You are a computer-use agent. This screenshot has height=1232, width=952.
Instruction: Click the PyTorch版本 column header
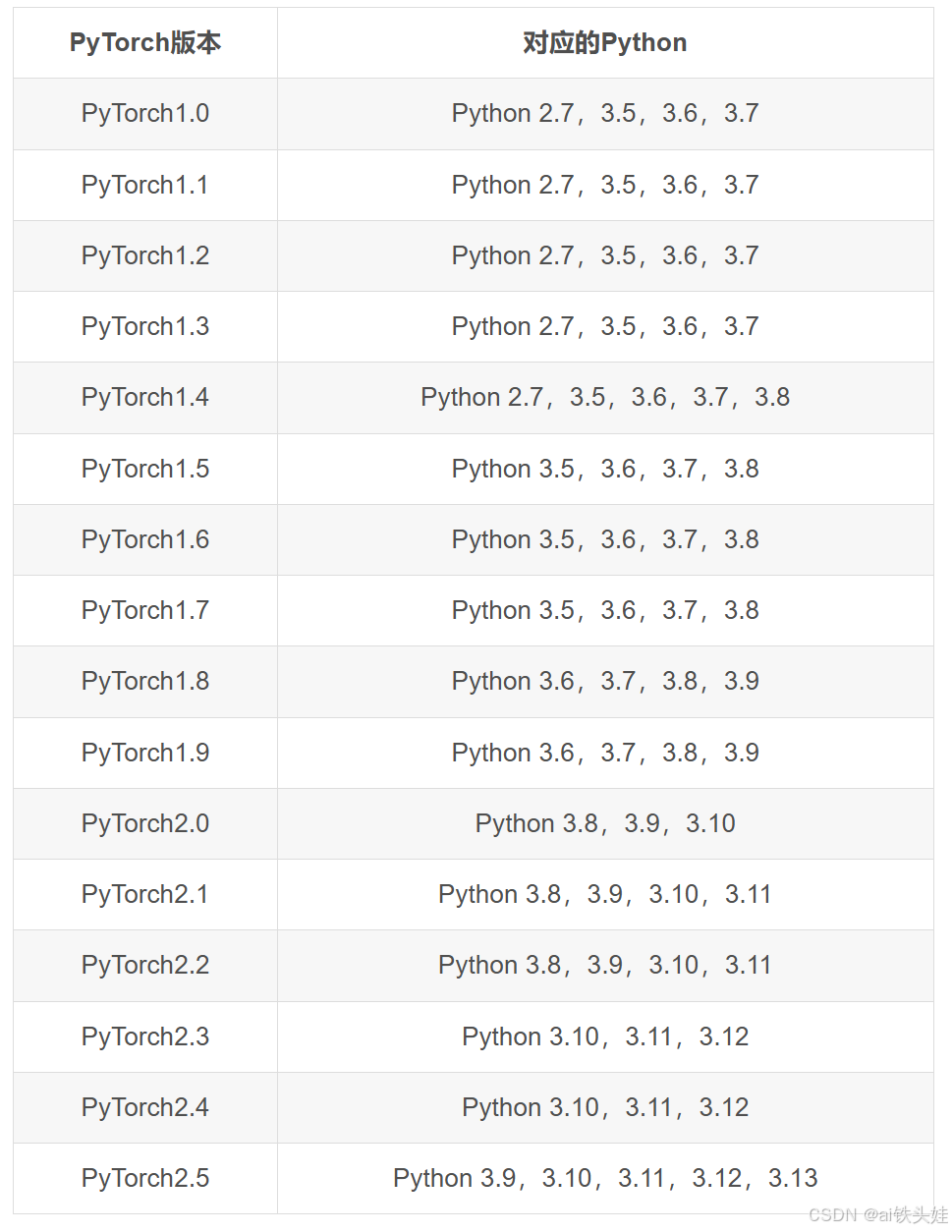click(x=145, y=43)
